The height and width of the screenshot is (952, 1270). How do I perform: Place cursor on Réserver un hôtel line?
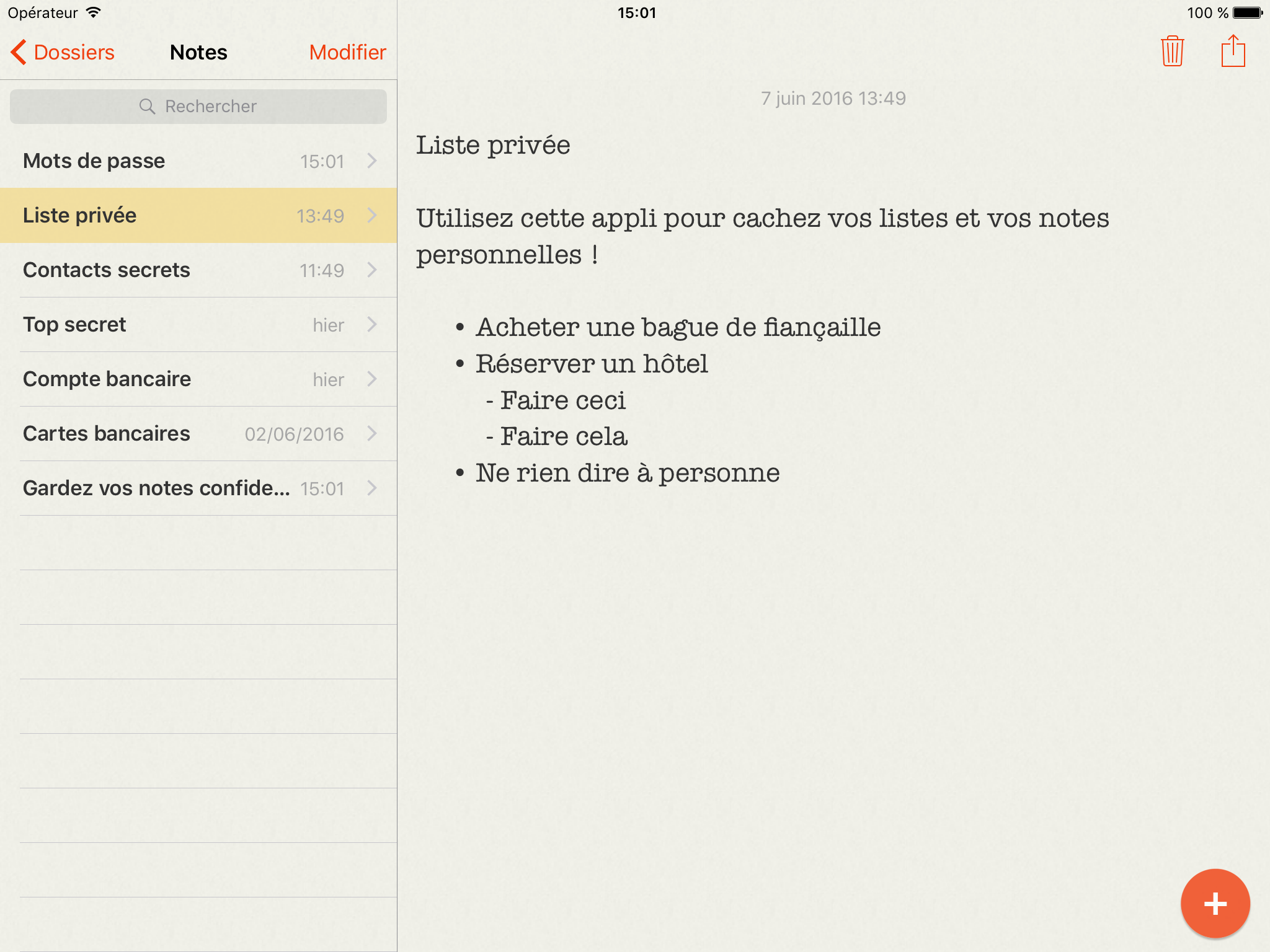point(591,364)
